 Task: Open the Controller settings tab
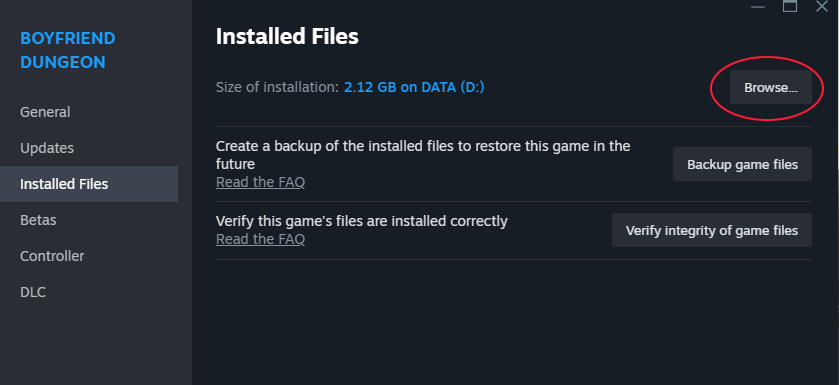(52, 256)
